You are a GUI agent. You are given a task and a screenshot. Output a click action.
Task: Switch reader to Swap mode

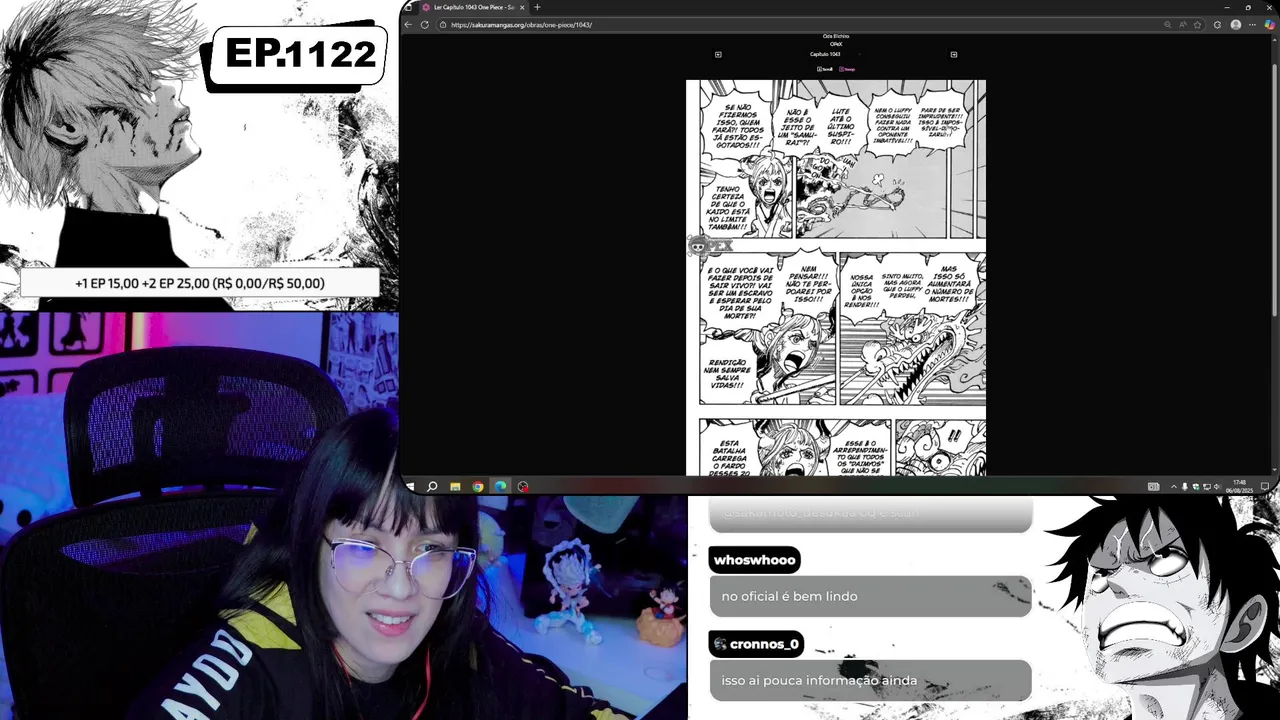pos(847,69)
